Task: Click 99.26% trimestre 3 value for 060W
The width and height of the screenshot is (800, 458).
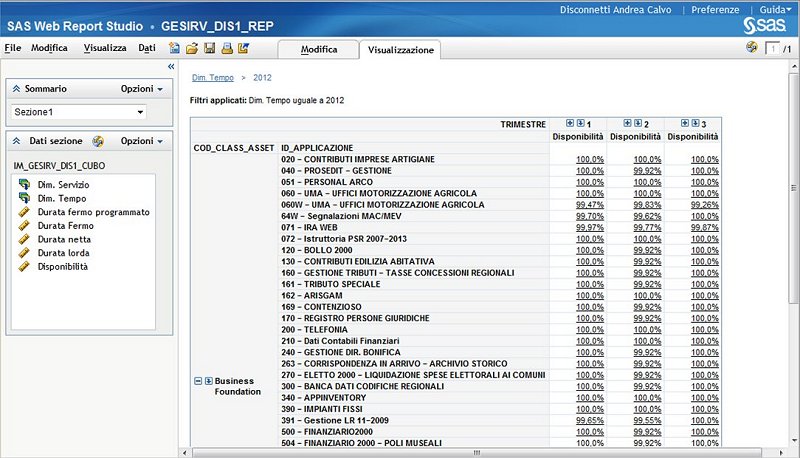Action: (705, 205)
